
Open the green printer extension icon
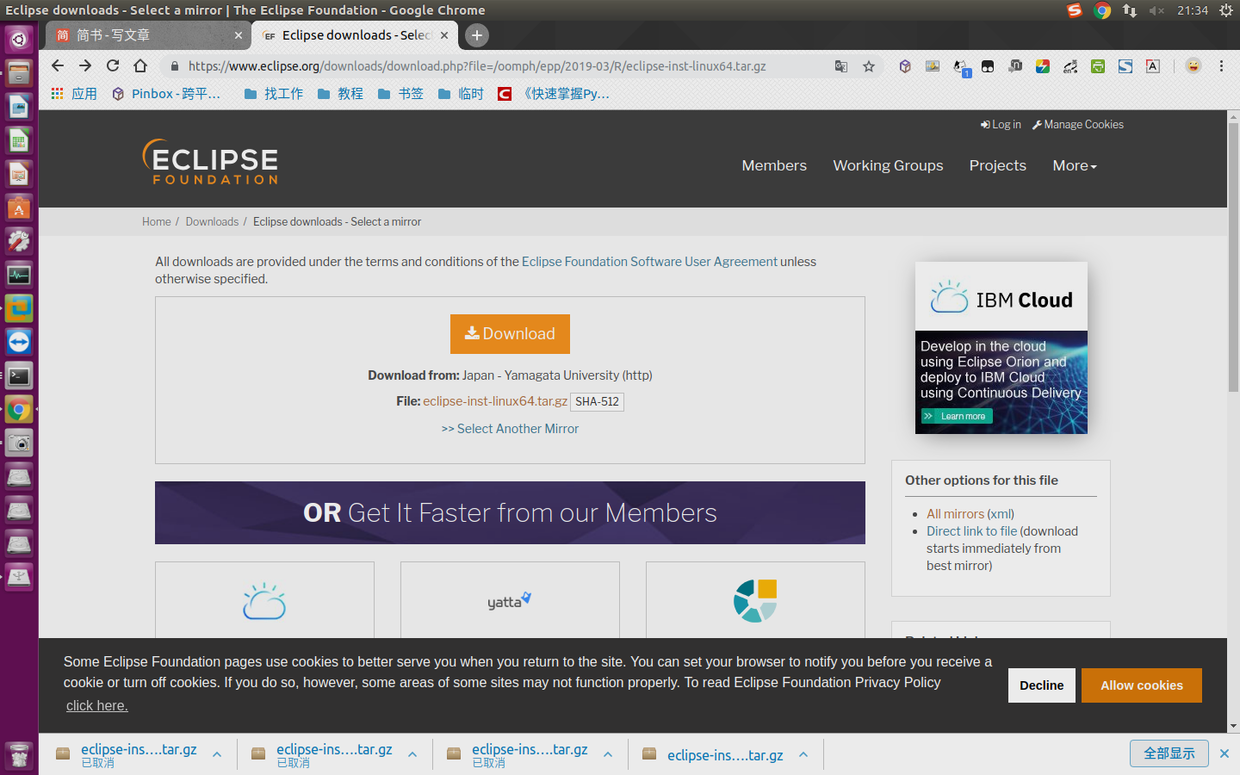tap(1098, 66)
